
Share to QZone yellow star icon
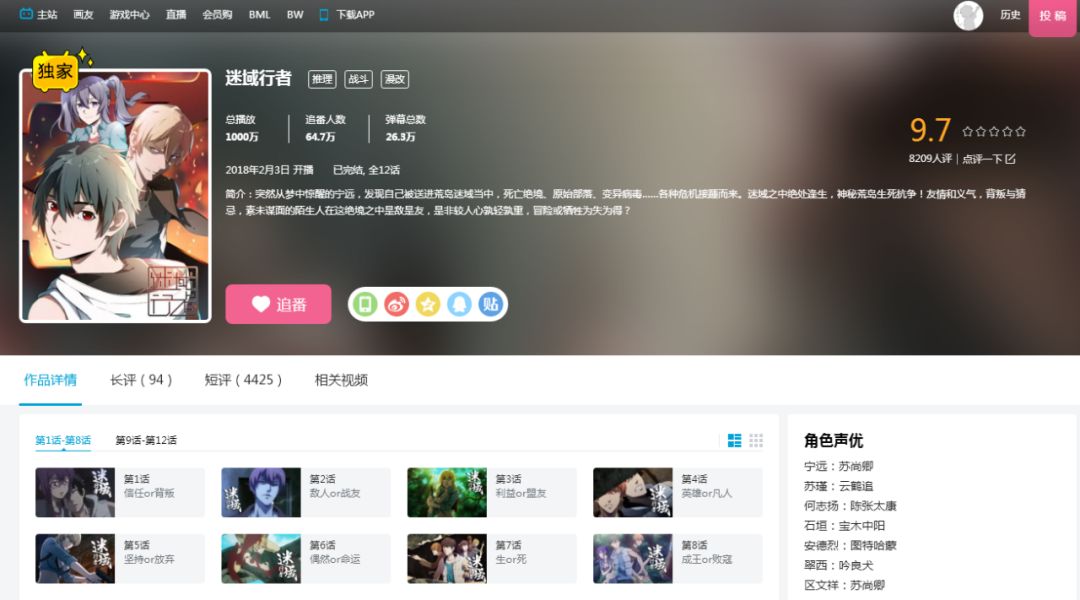(x=428, y=304)
